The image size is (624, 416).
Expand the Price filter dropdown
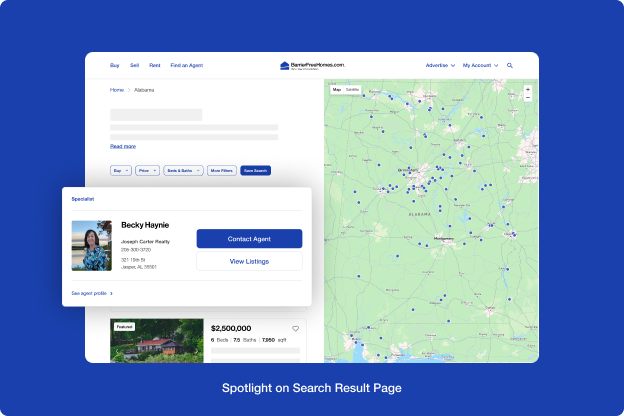pos(147,171)
